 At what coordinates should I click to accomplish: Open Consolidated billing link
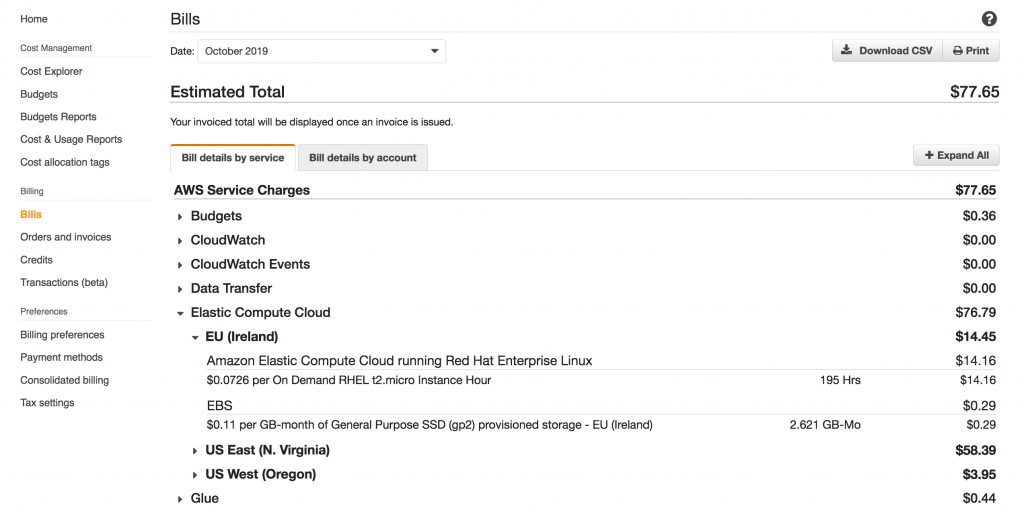(65, 380)
